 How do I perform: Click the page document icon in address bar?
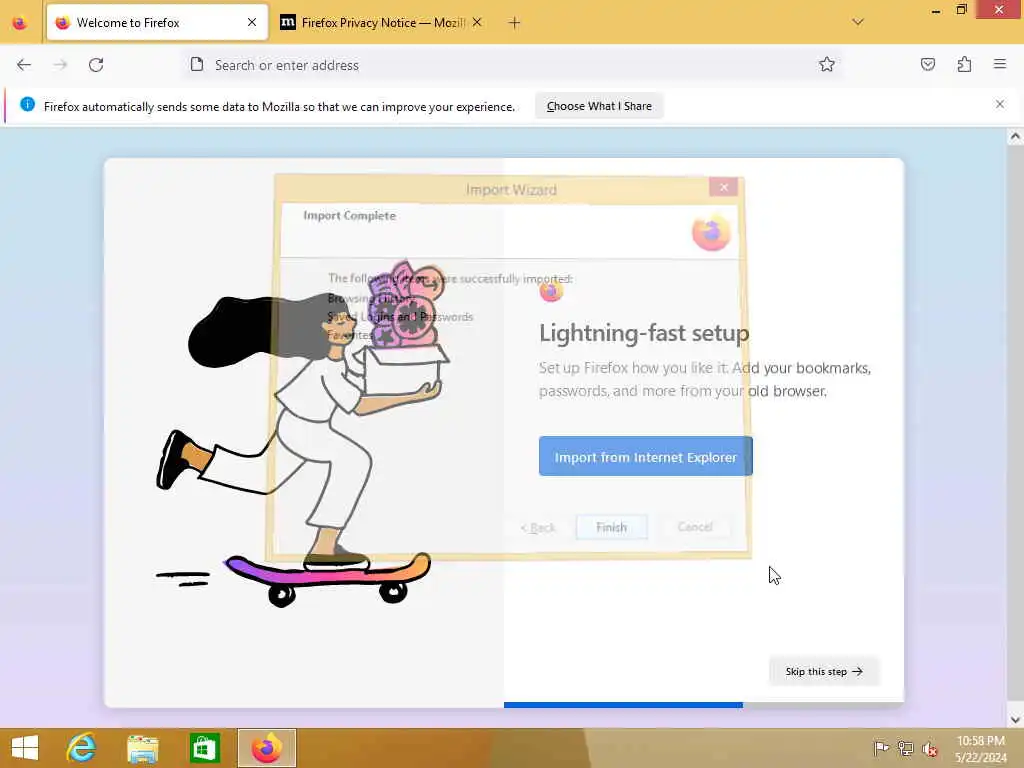[x=197, y=64]
